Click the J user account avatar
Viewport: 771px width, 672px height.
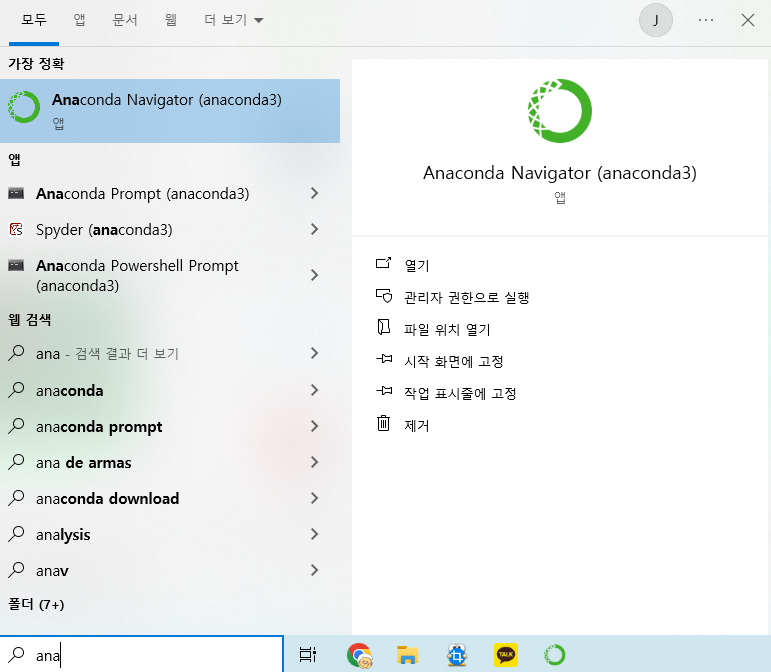(x=655, y=20)
